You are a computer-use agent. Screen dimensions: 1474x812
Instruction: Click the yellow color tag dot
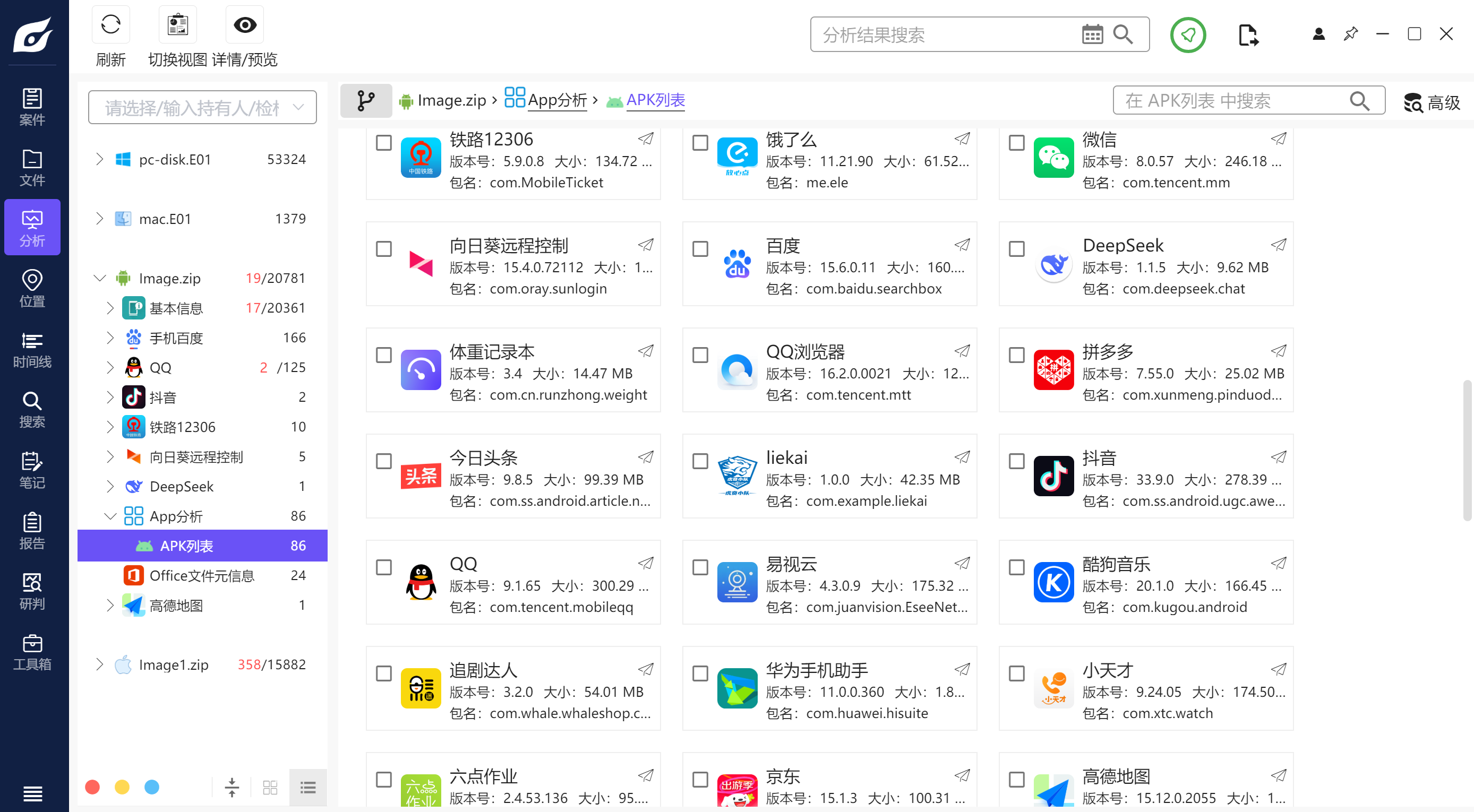pyautogui.click(x=122, y=788)
